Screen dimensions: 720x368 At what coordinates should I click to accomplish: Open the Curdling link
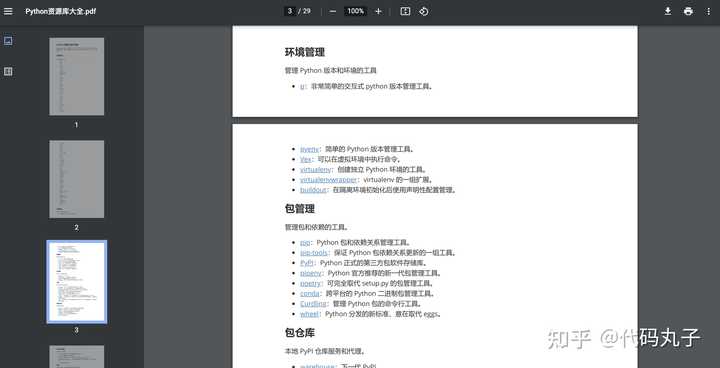pyautogui.click(x=313, y=304)
